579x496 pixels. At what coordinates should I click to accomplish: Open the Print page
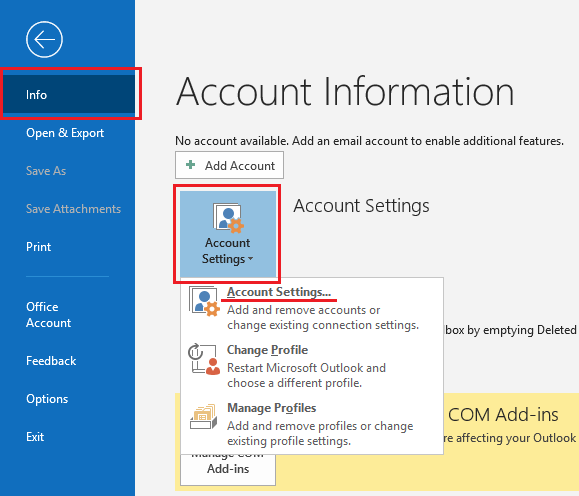click(x=38, y=247)
